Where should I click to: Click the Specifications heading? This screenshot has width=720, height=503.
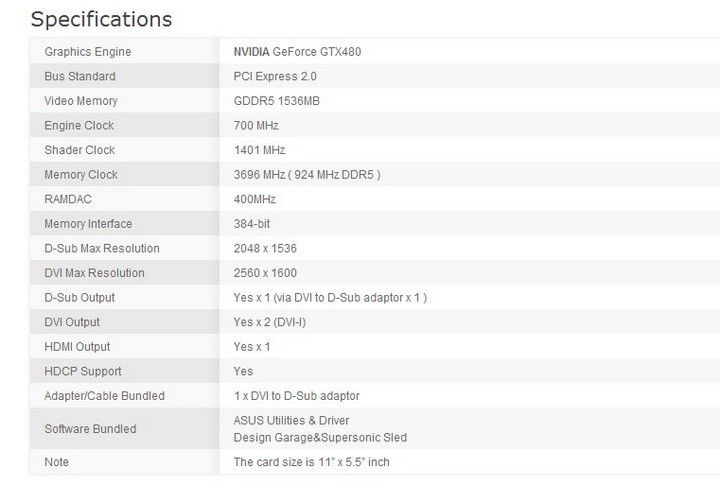[x=101, y=19]
